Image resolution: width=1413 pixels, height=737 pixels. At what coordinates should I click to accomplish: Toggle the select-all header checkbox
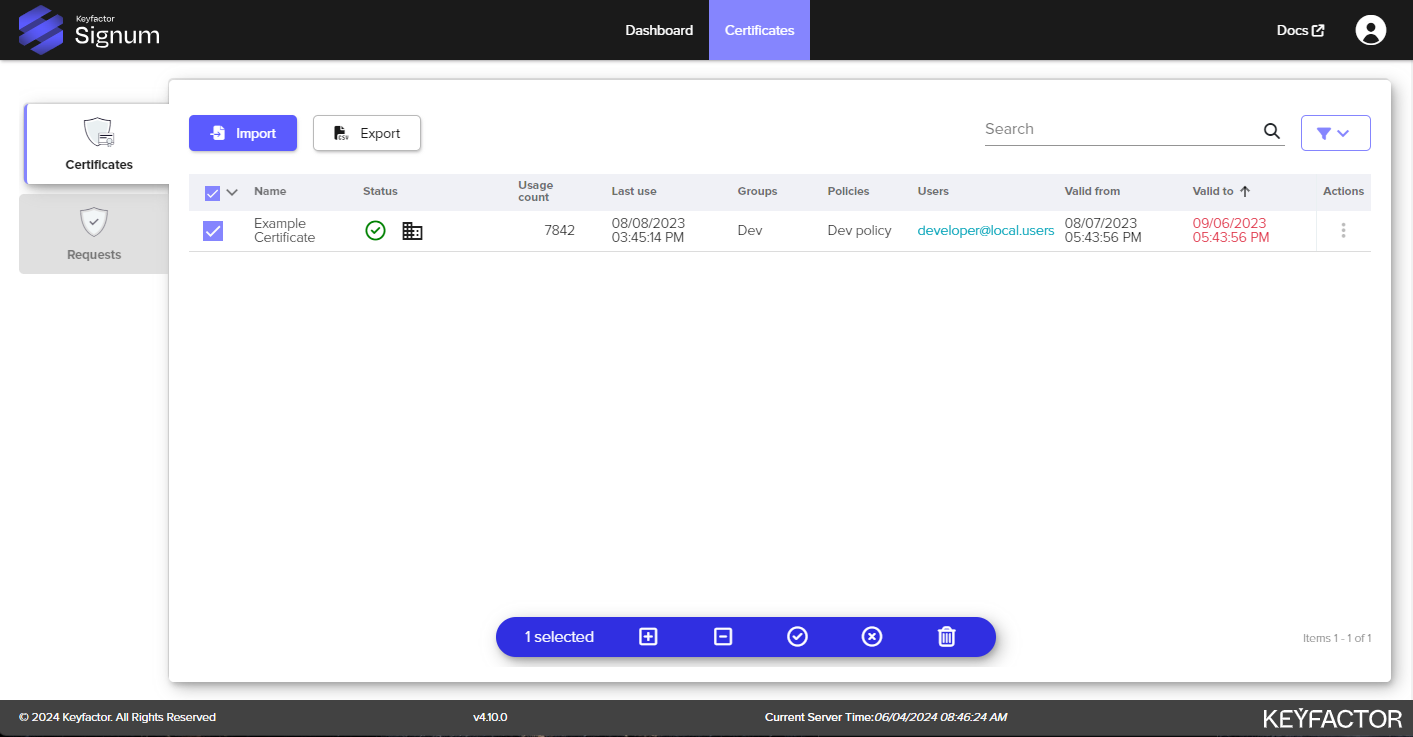pos(212,193)
